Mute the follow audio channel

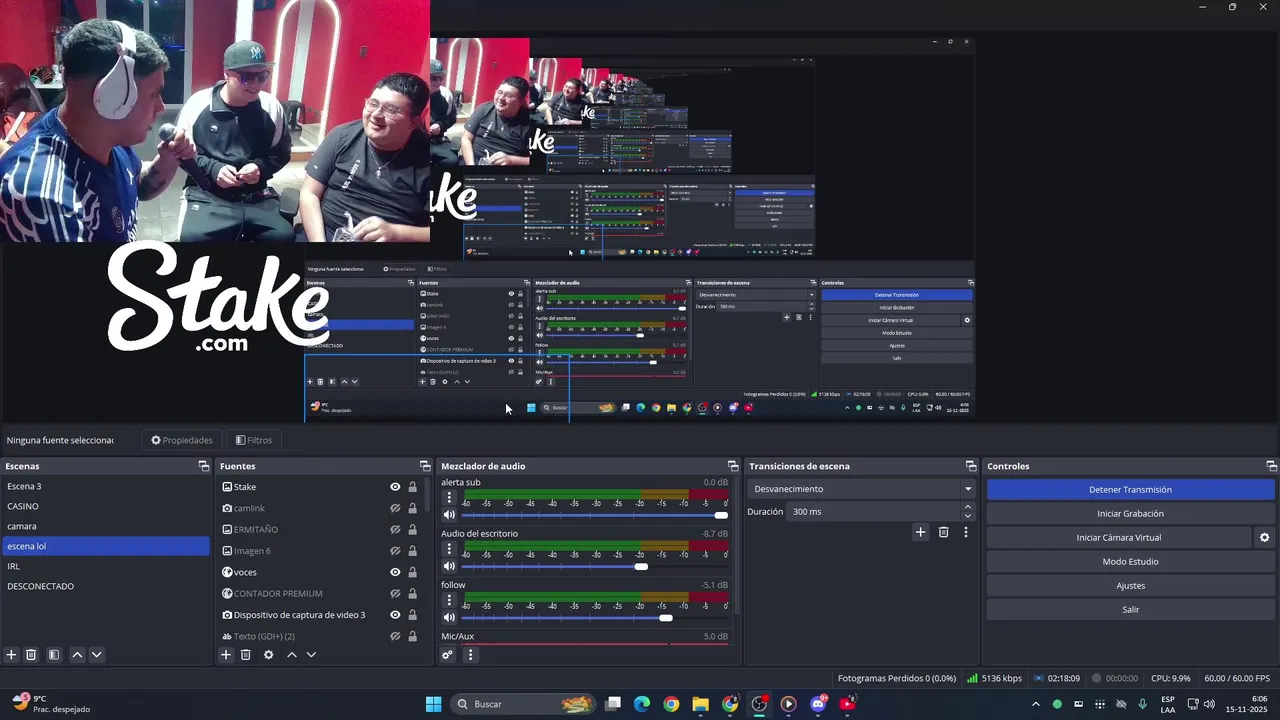(x=449, y=618)
